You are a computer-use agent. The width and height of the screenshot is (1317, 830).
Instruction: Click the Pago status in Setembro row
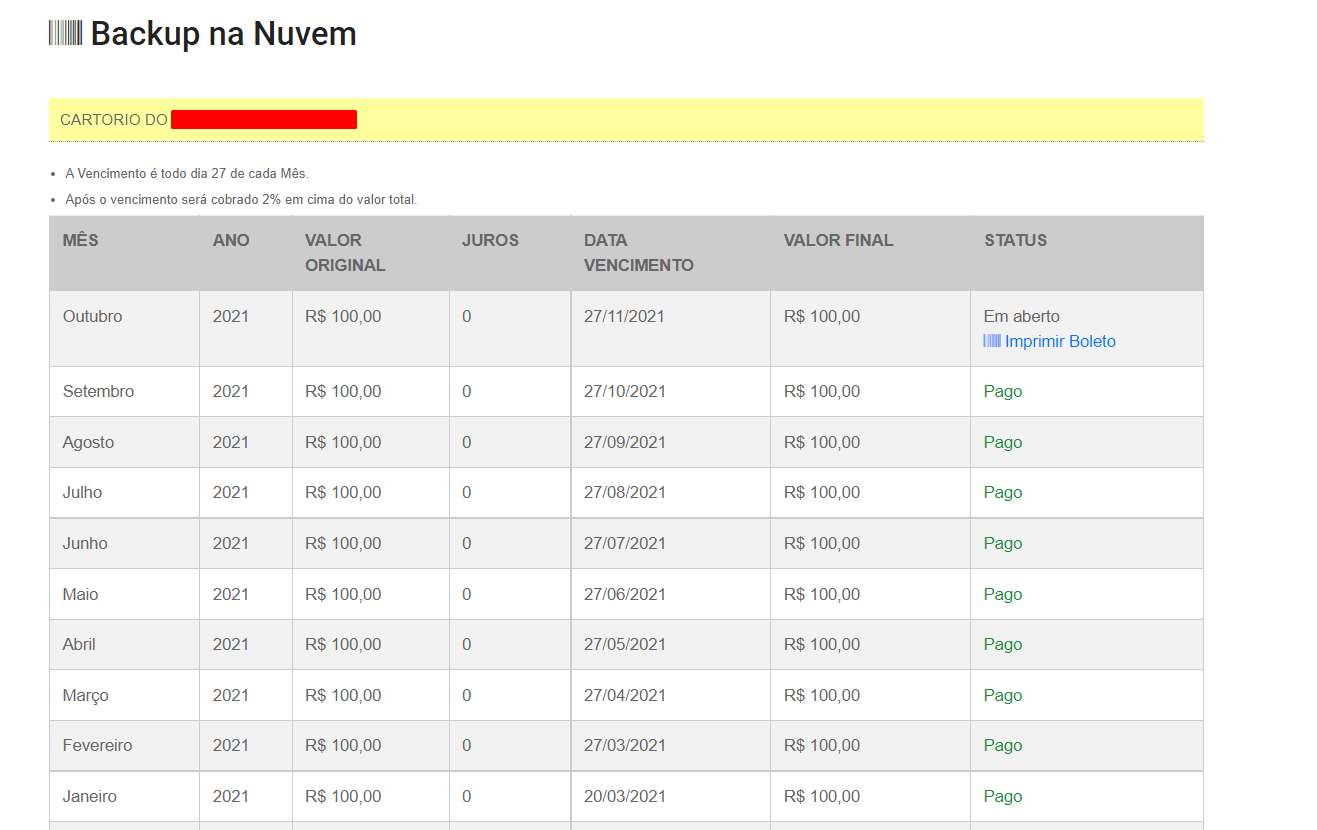pos(1003,391)
